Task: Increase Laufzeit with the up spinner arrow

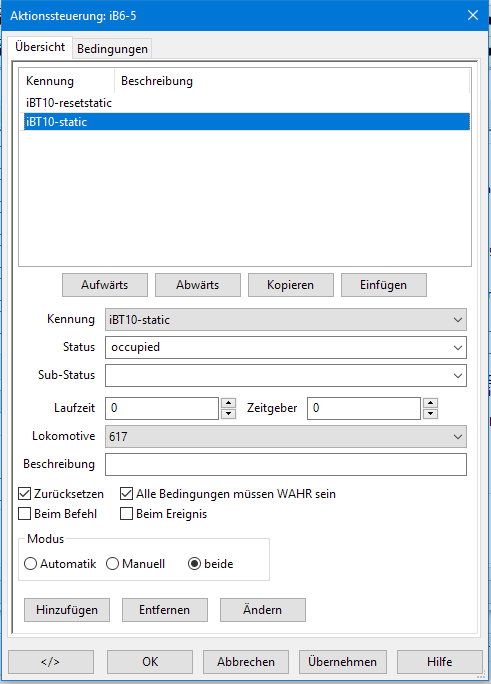Action: 228,403
